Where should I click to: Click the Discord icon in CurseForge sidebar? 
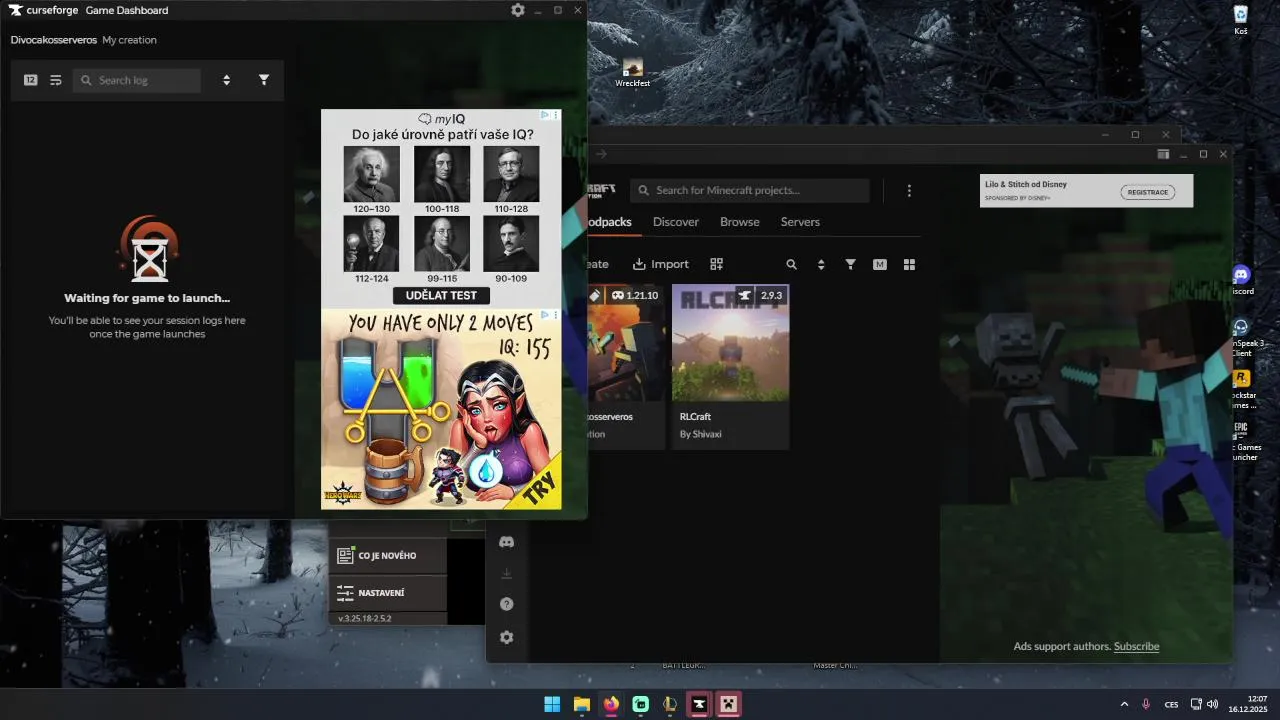[507, 542]
